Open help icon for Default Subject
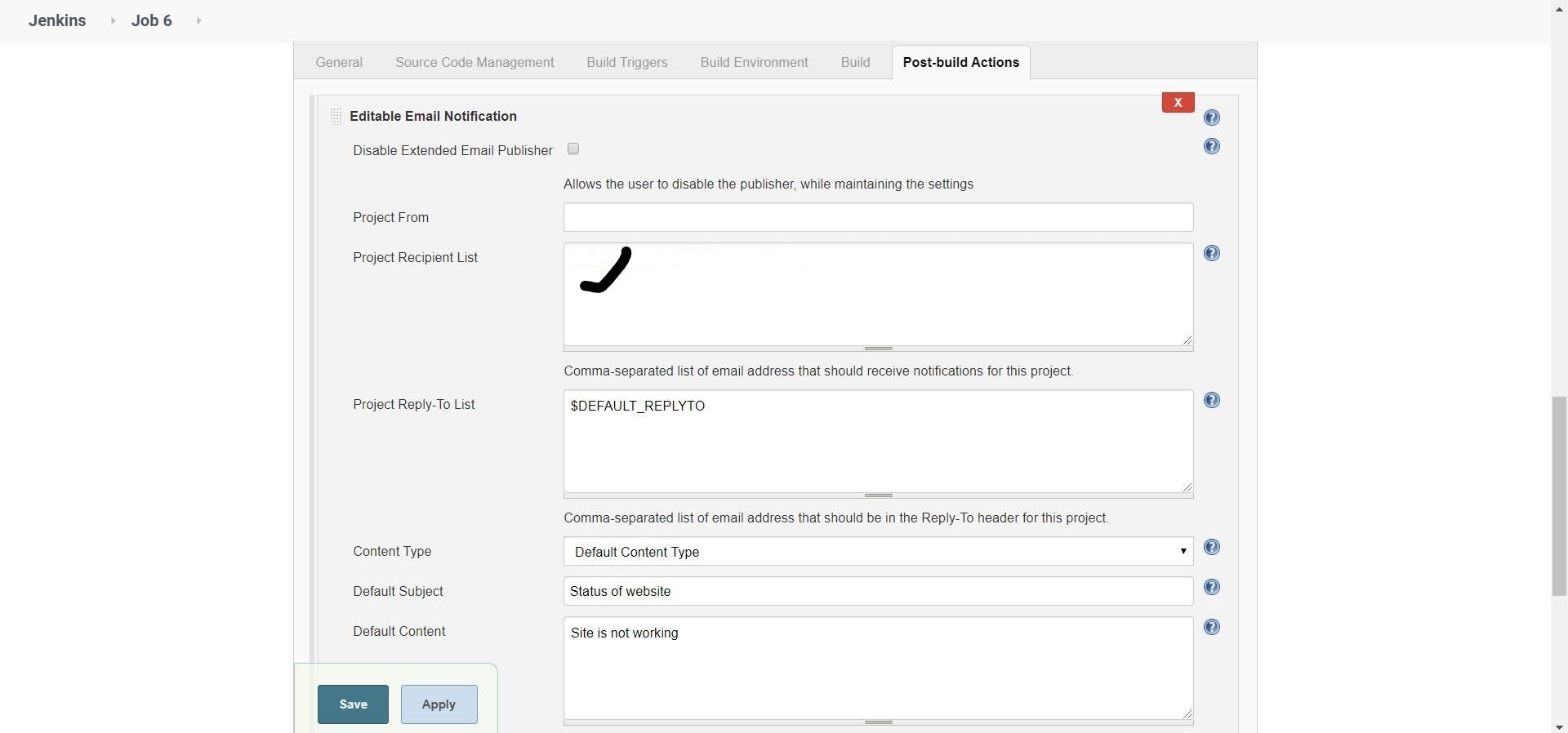 tap(1212, 587)
